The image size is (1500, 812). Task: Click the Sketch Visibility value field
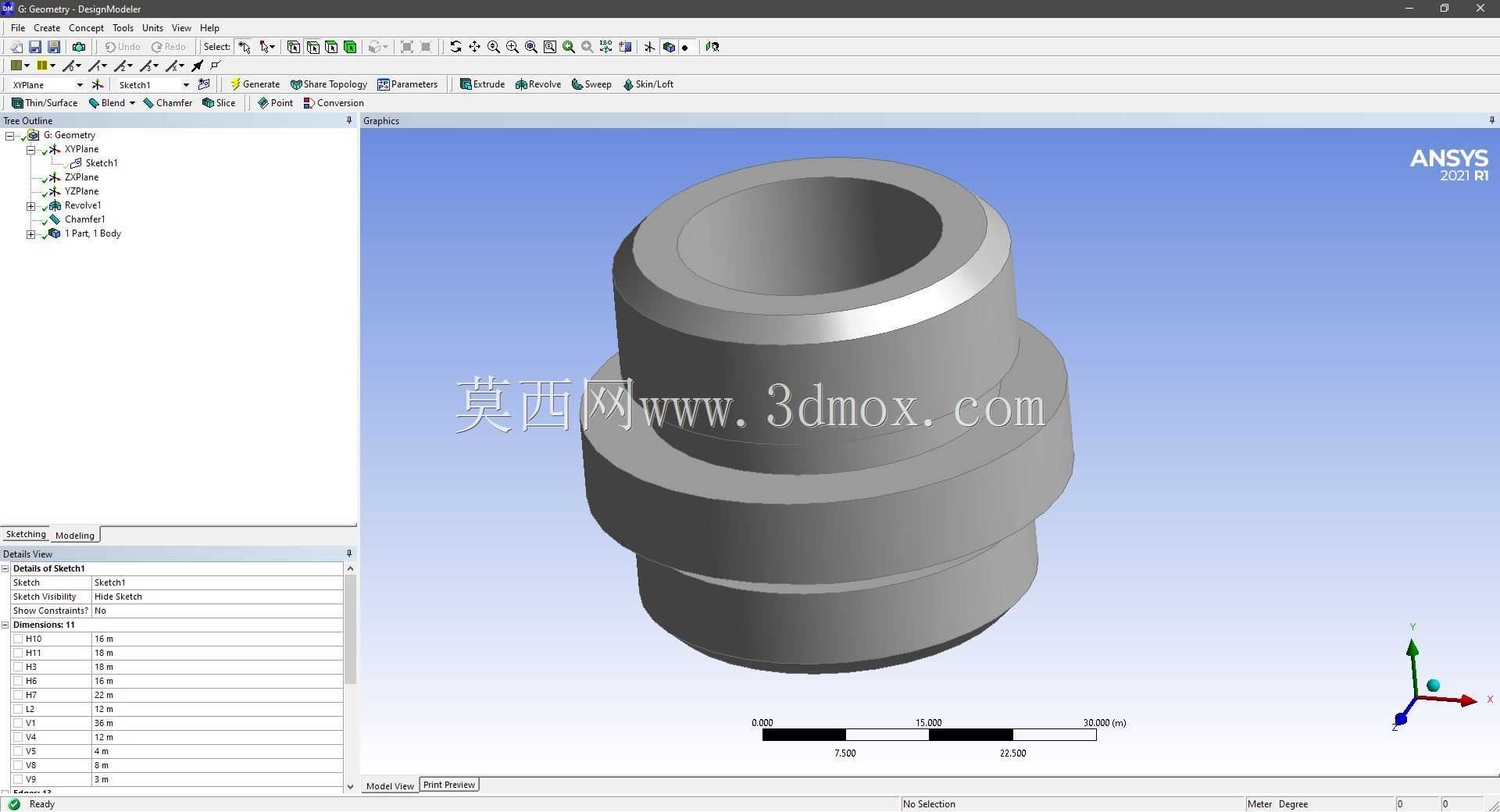[217, 597]
